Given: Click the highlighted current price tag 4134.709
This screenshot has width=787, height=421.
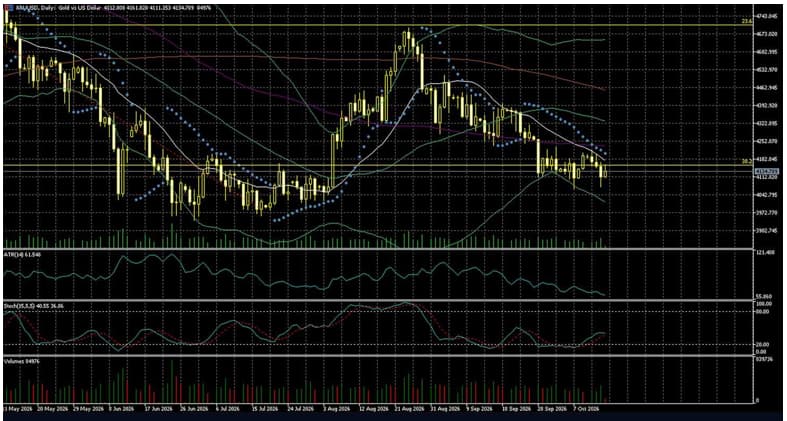Looking at the screenshot, I should [x=767, y=172].
